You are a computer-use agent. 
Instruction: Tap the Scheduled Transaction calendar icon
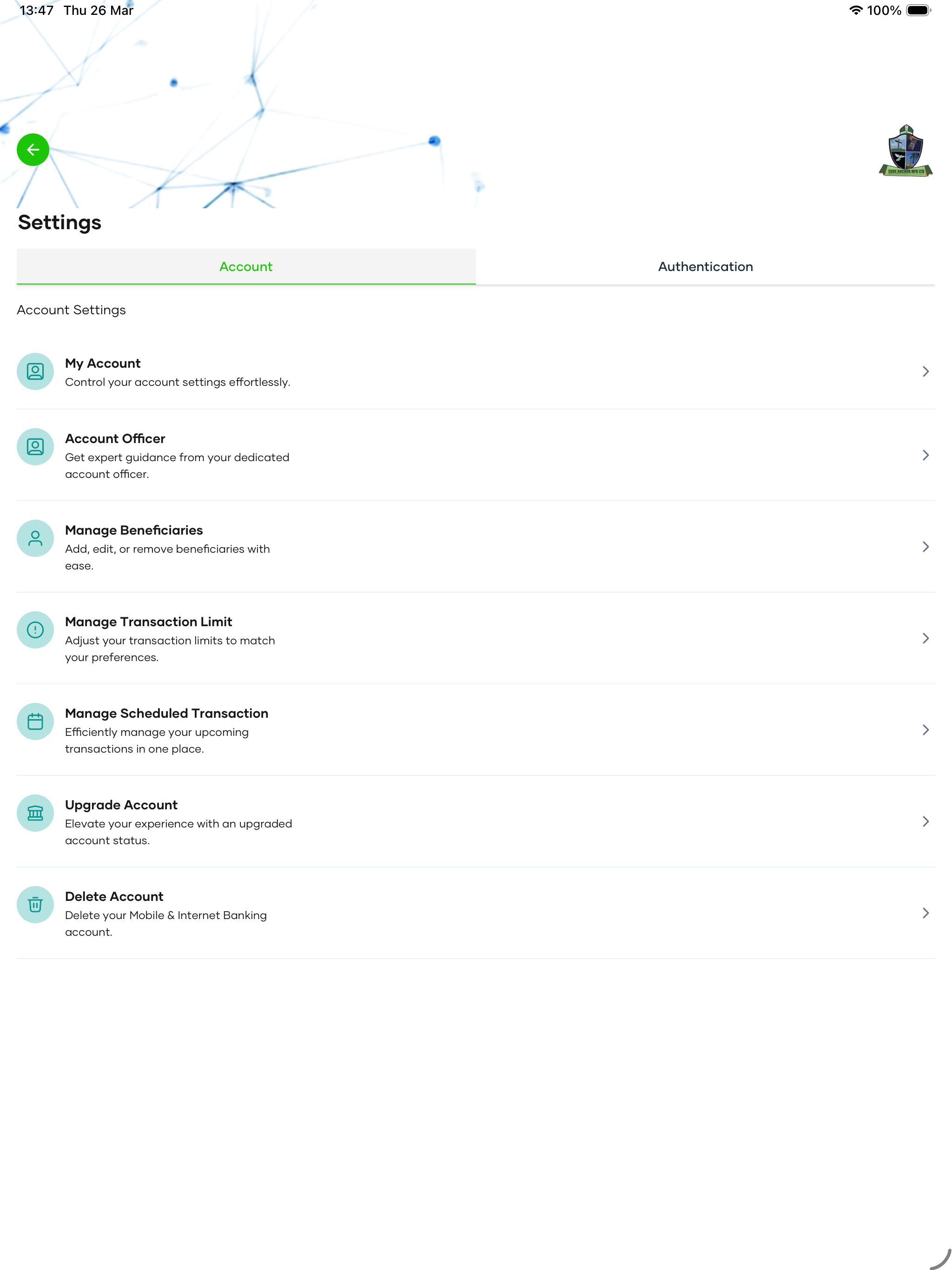[35, 721]
